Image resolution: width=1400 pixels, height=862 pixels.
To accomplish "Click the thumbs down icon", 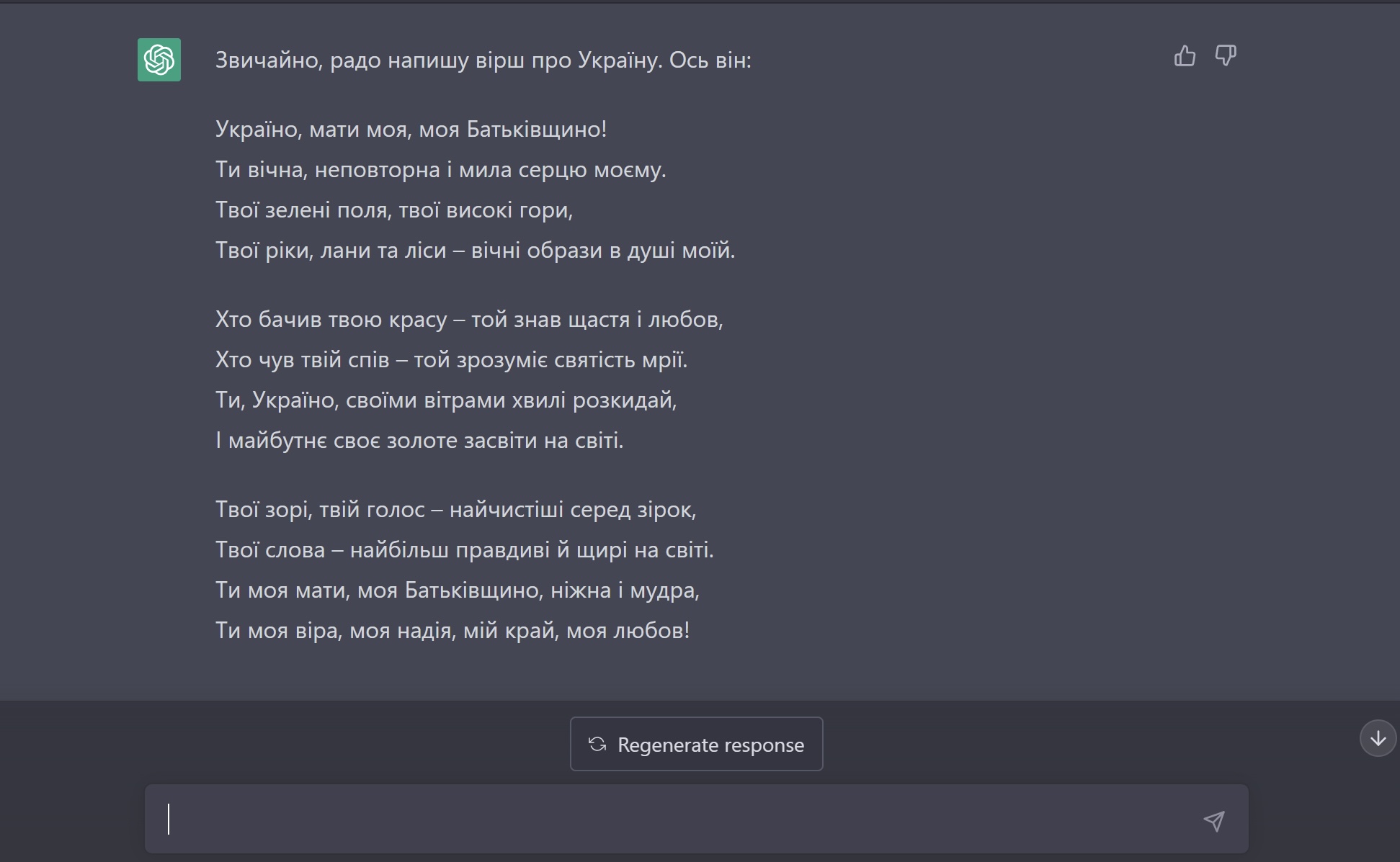I will [x=1225, y=56].
